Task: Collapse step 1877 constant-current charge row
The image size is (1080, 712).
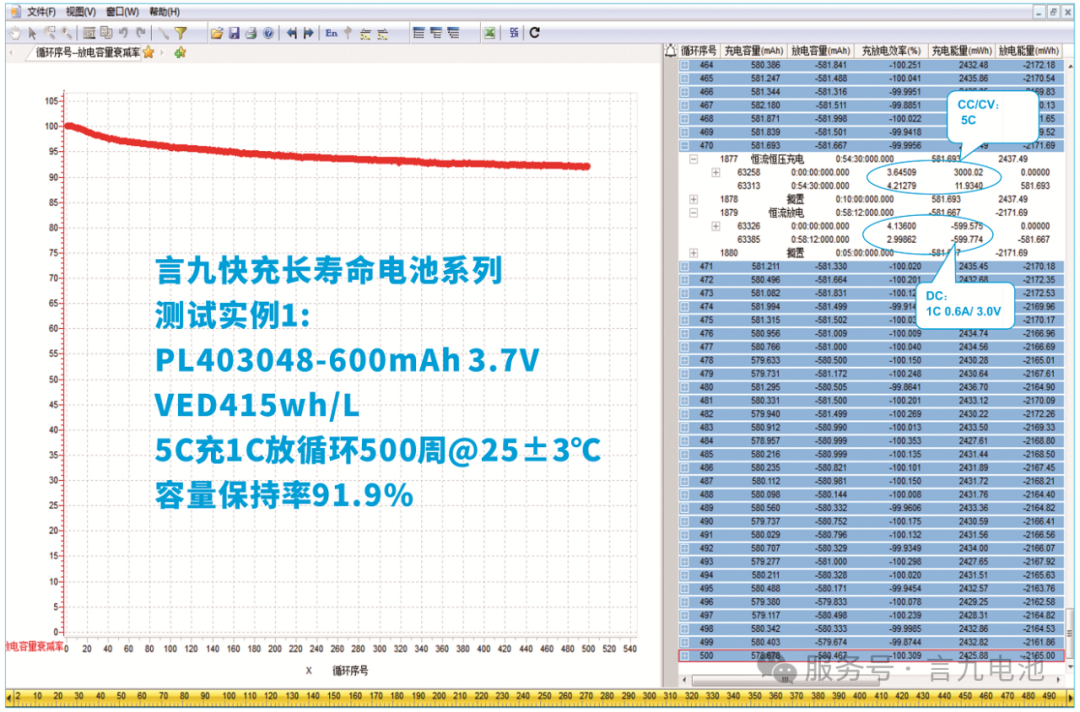Action: coord(693,159)
